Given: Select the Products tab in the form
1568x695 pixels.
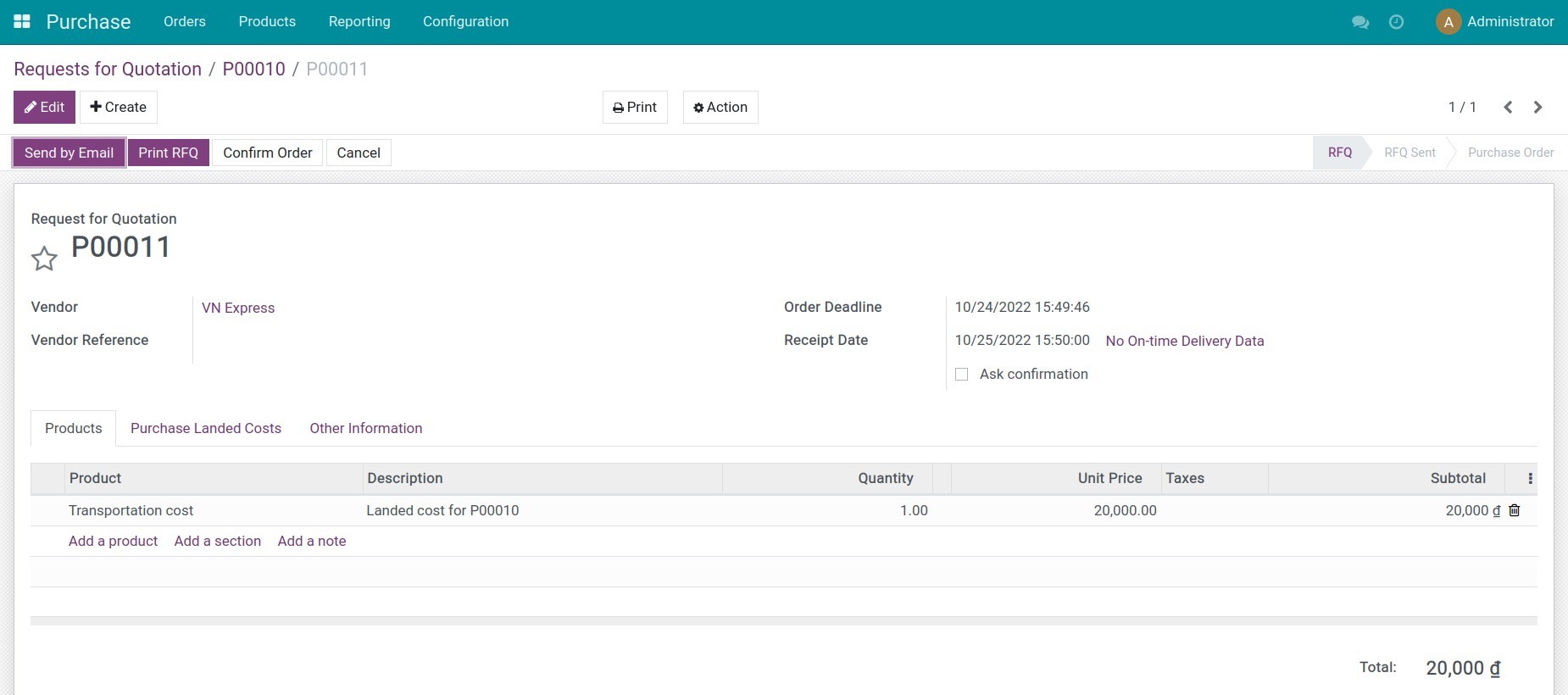Looking at the screenshot, I should [74, 428].
